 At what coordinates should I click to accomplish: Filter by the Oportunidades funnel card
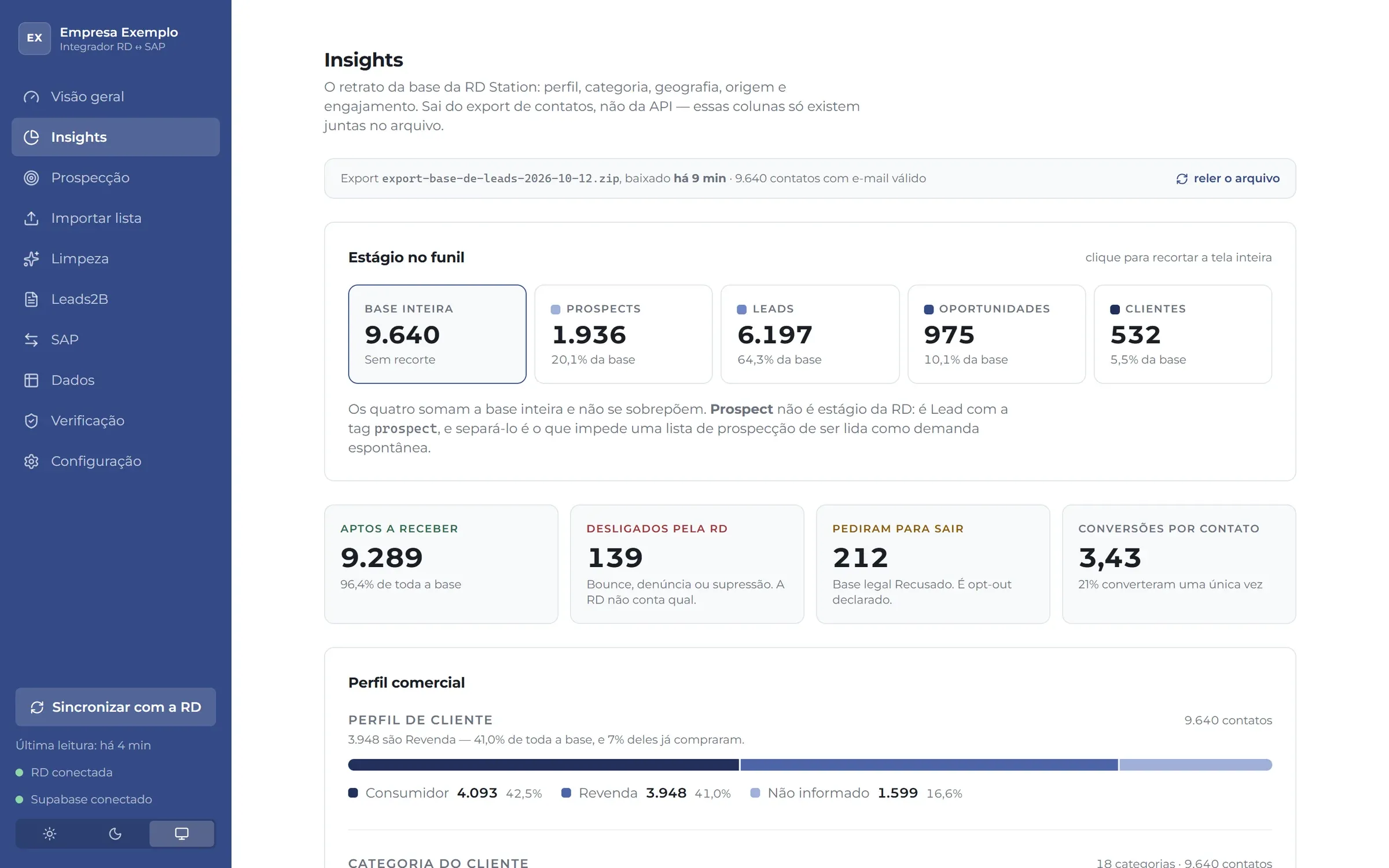point(997,334)
